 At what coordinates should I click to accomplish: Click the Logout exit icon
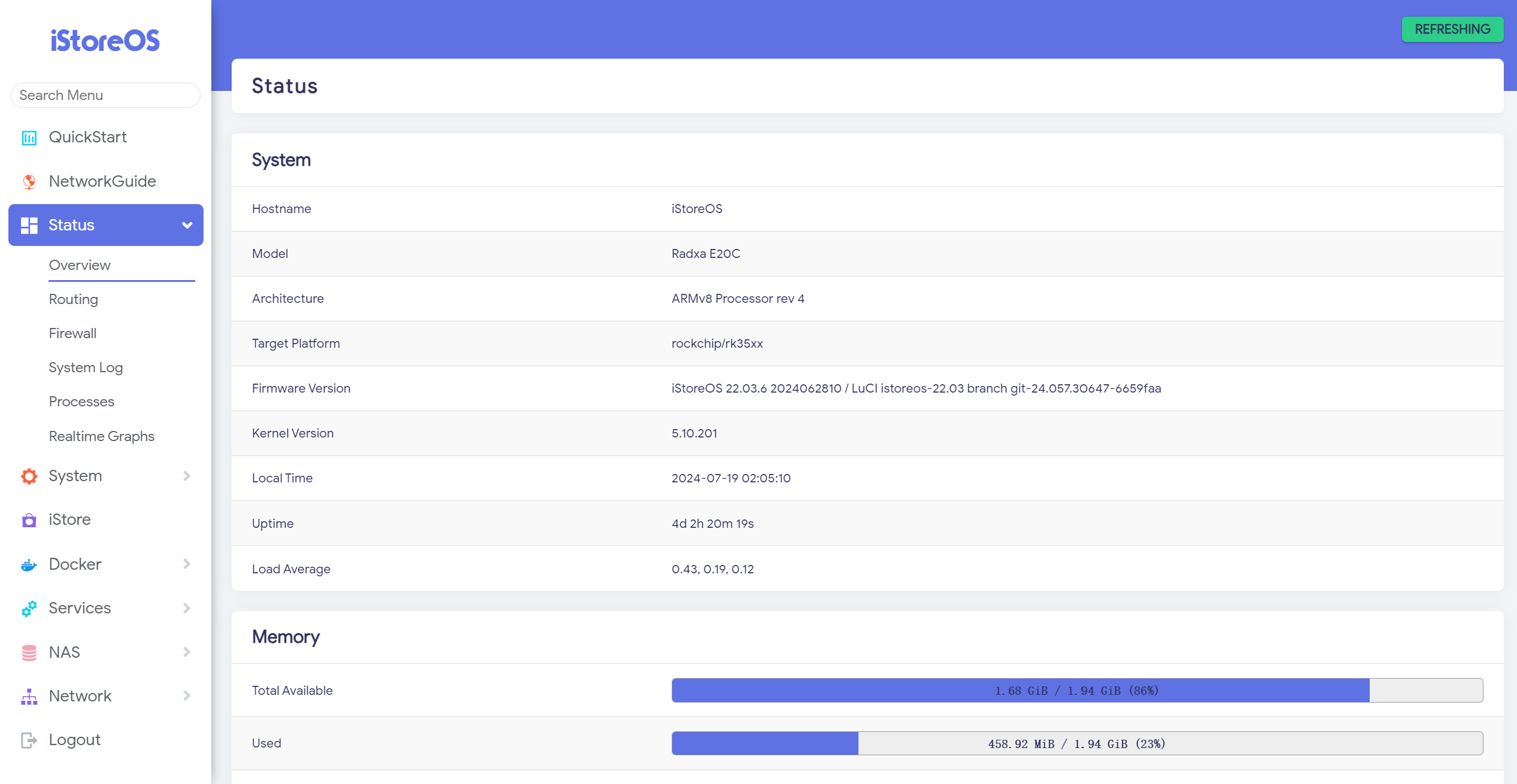tap(29, 740)
